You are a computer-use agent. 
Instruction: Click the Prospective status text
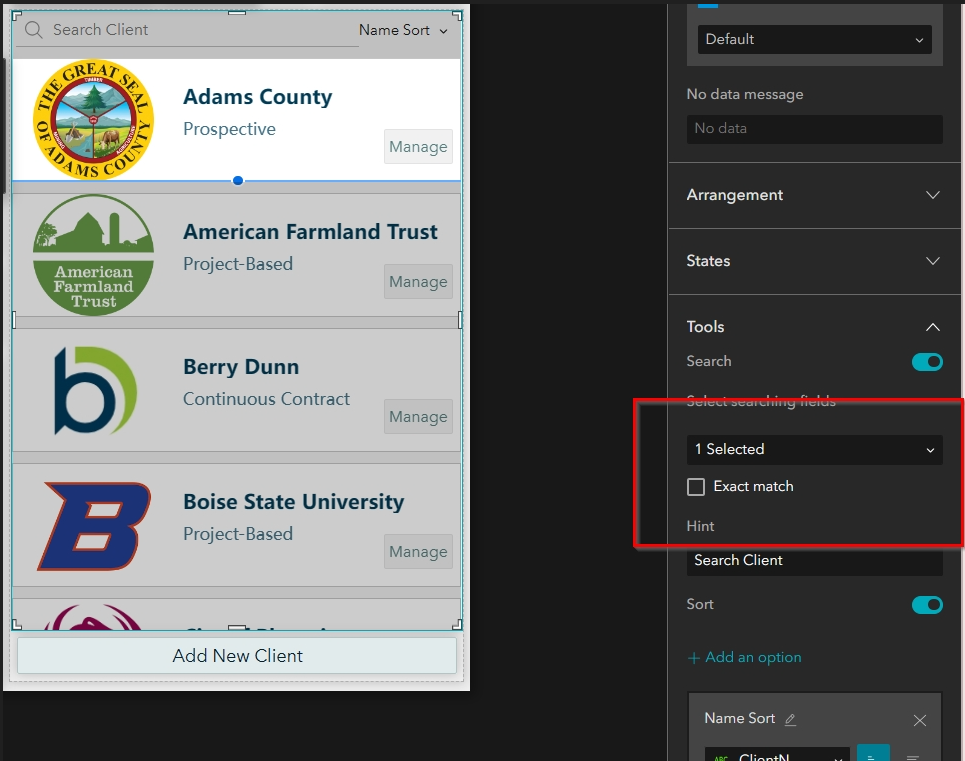(x=229, y=129)
